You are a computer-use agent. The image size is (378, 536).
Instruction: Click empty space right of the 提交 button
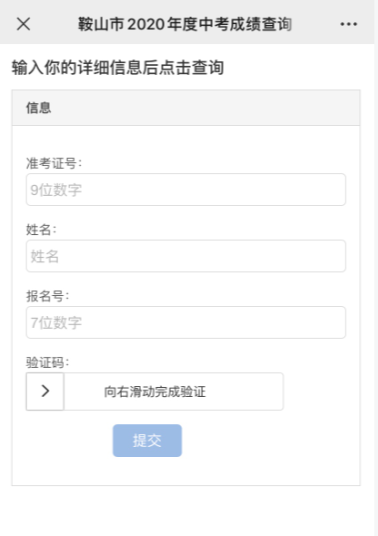pyautogui.click(x=270, y=440)
